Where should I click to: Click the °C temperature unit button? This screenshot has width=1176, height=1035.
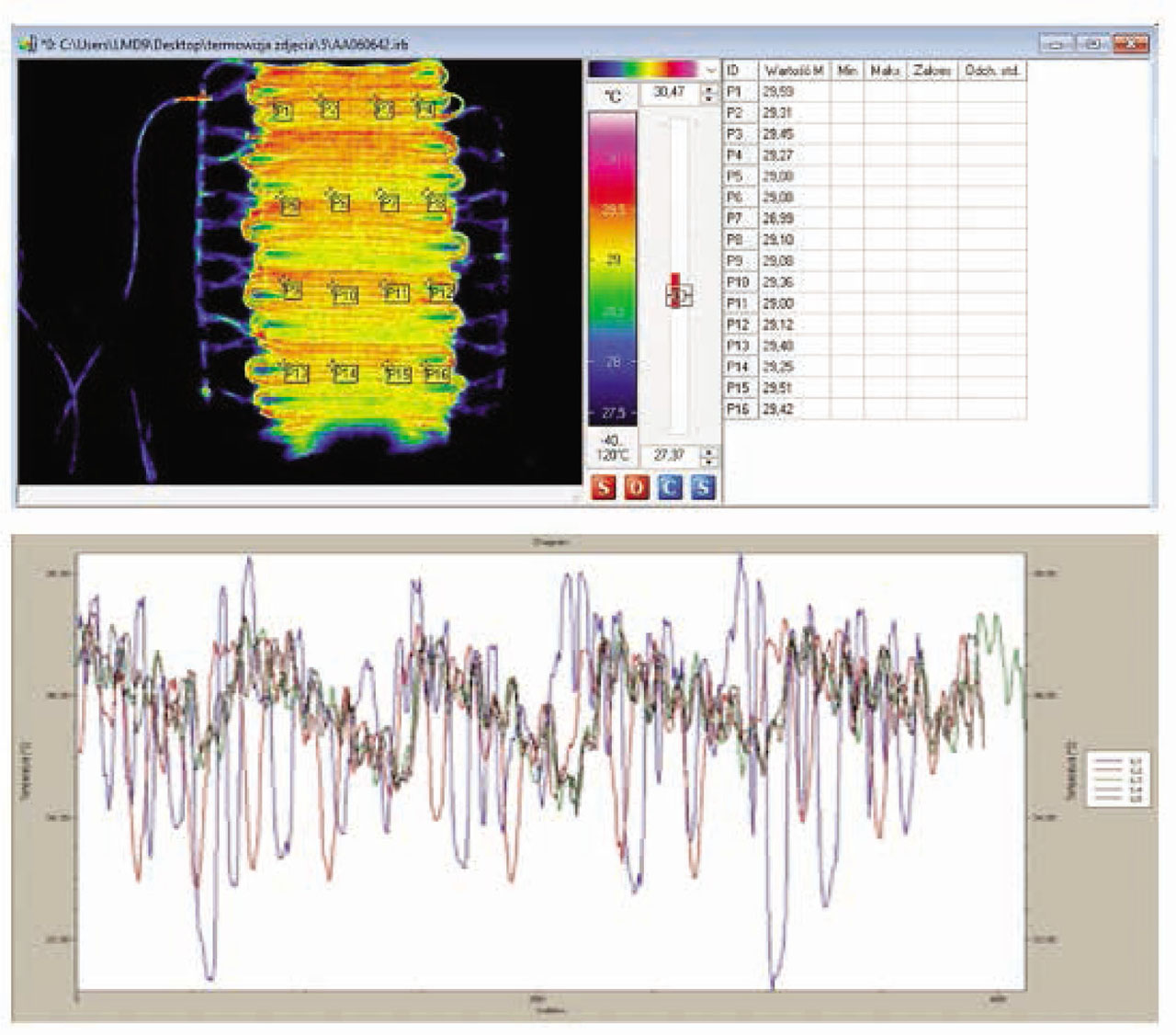613,95
